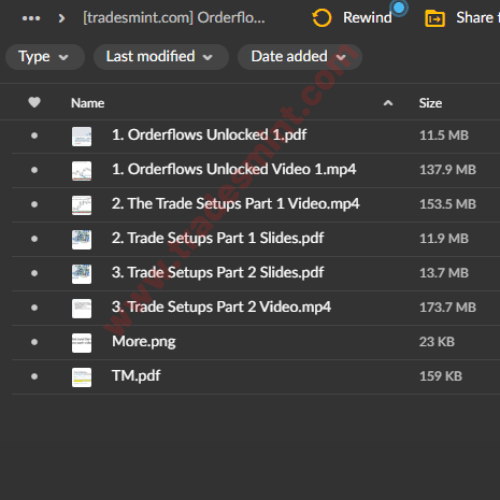Select file name 3. Trade Setups Part 2 Slides.pdf
This screenshot has height=500, width=500.
tap(218, 273)
